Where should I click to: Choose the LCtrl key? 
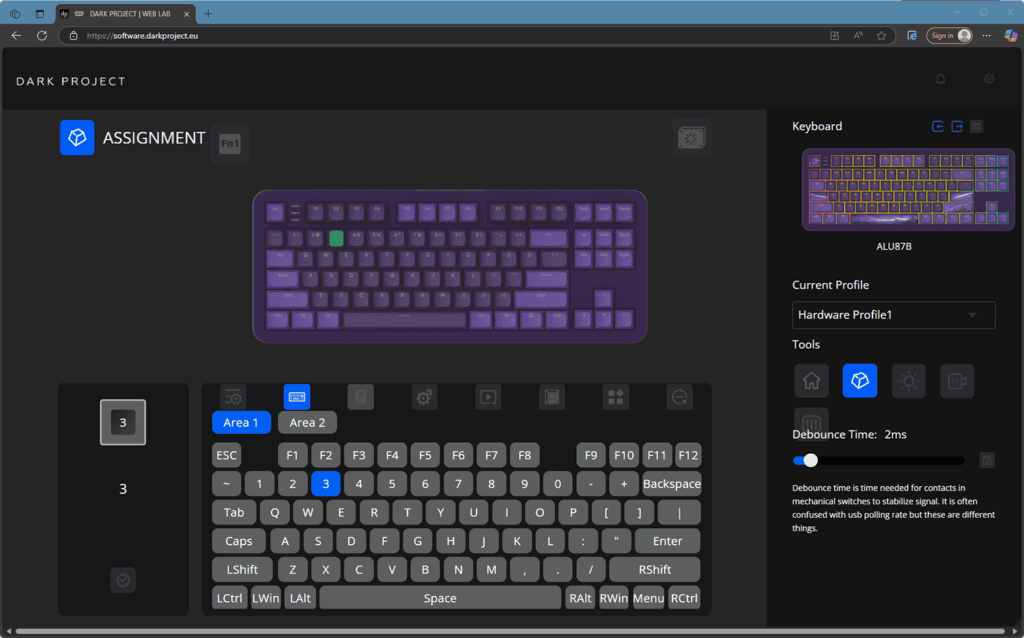229,598
